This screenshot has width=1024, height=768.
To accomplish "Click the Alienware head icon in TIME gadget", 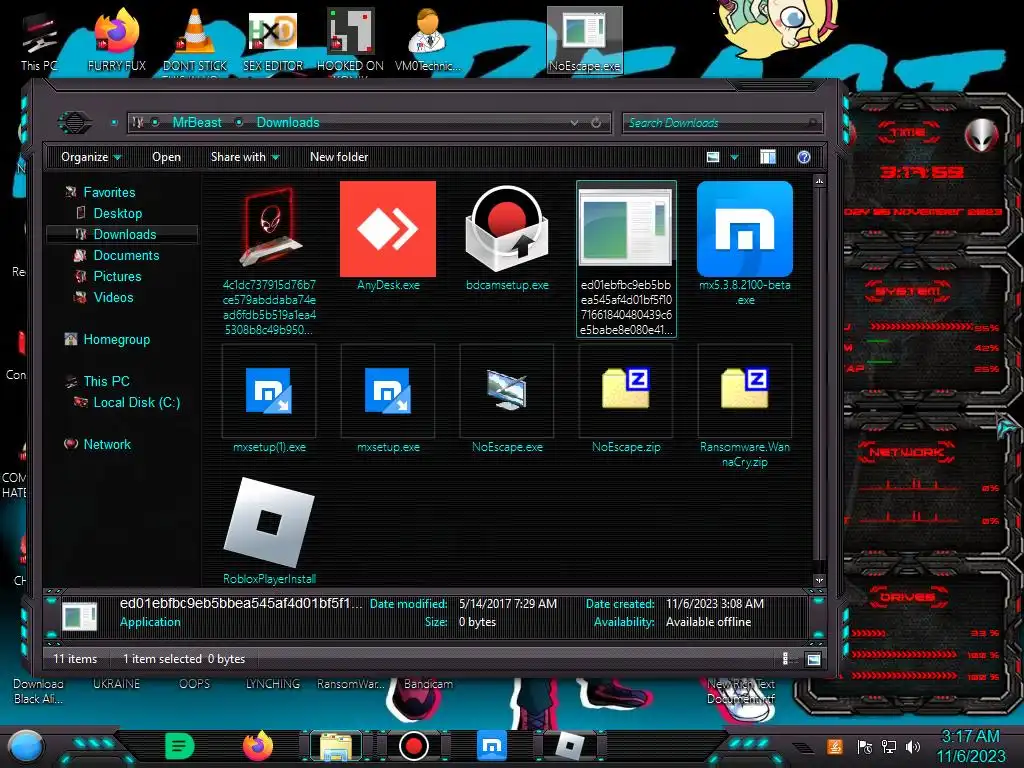I will pos(981,135).
